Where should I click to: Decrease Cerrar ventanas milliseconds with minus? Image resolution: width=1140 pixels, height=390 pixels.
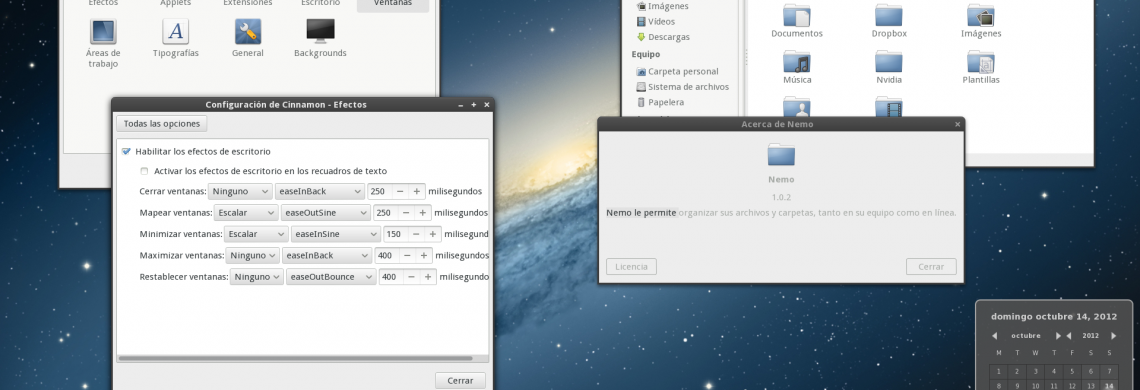coord(401,191)
